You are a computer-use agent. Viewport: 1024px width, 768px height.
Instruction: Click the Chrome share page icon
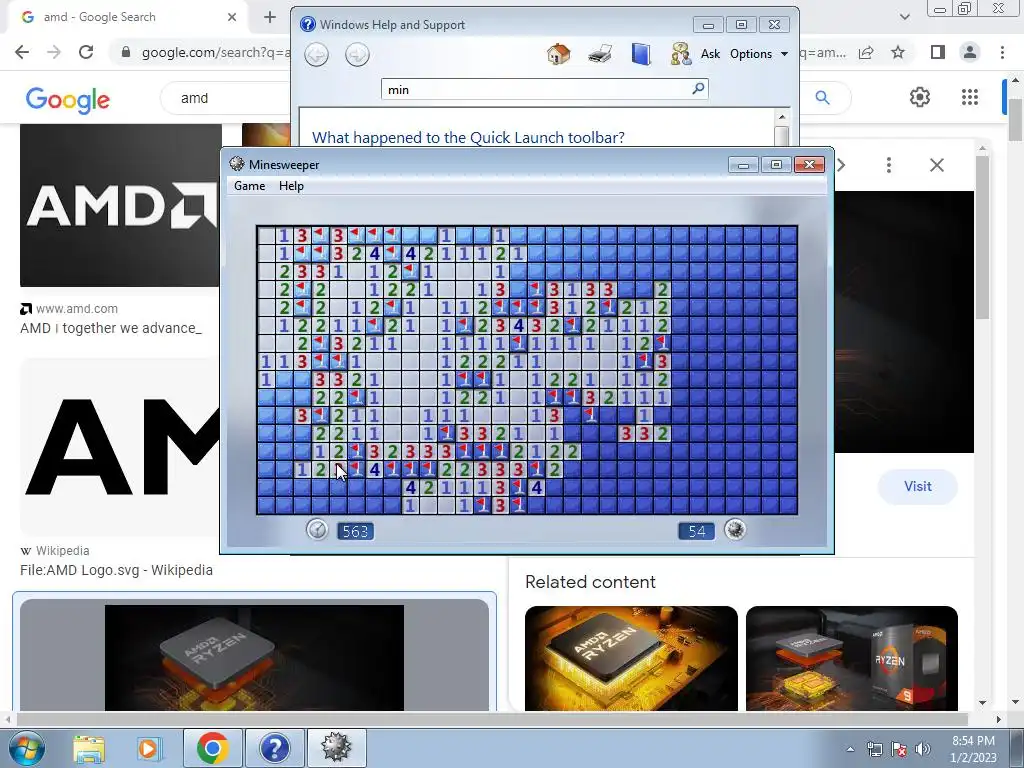point(867,52)
